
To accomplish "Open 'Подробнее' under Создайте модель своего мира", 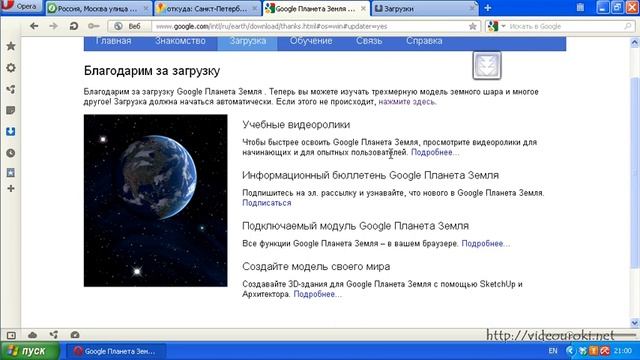I will click(x=317, y=294).
